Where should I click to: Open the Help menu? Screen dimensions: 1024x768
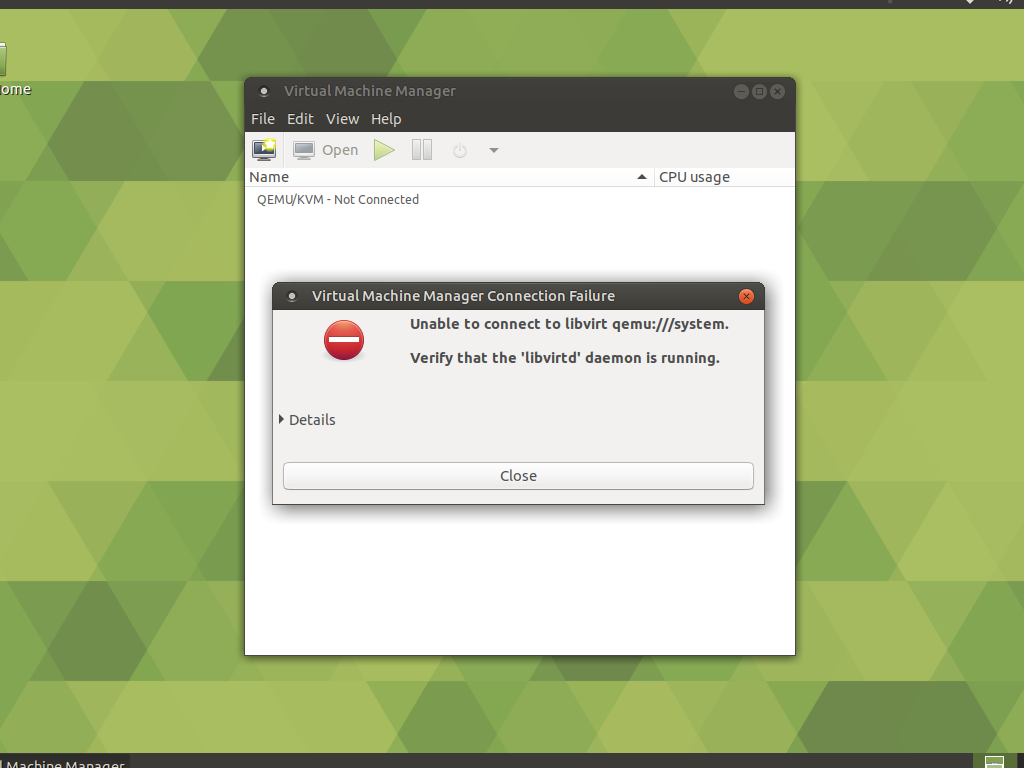pos(386,118)
